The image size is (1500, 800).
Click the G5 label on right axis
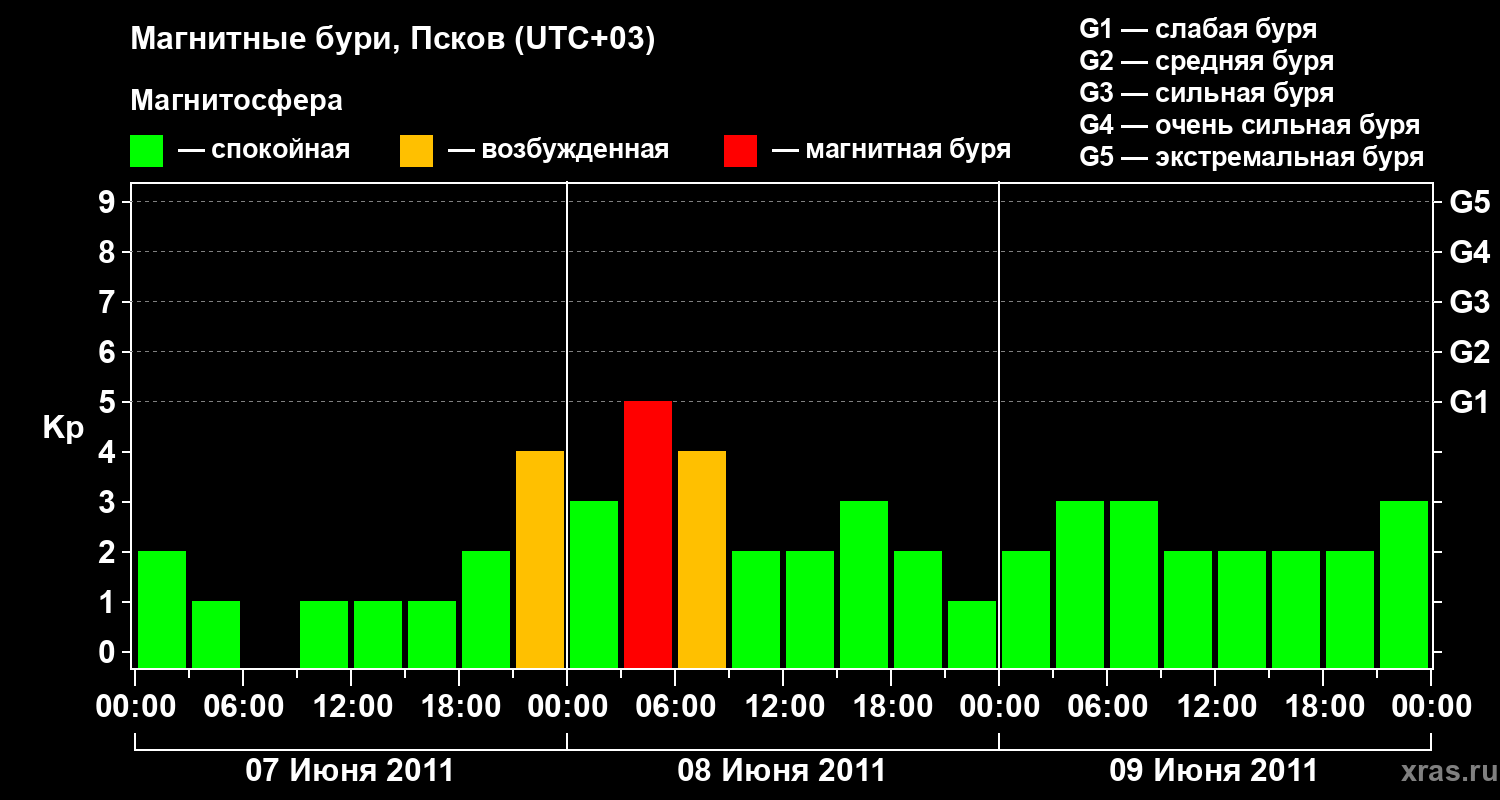pos(1470,202)
